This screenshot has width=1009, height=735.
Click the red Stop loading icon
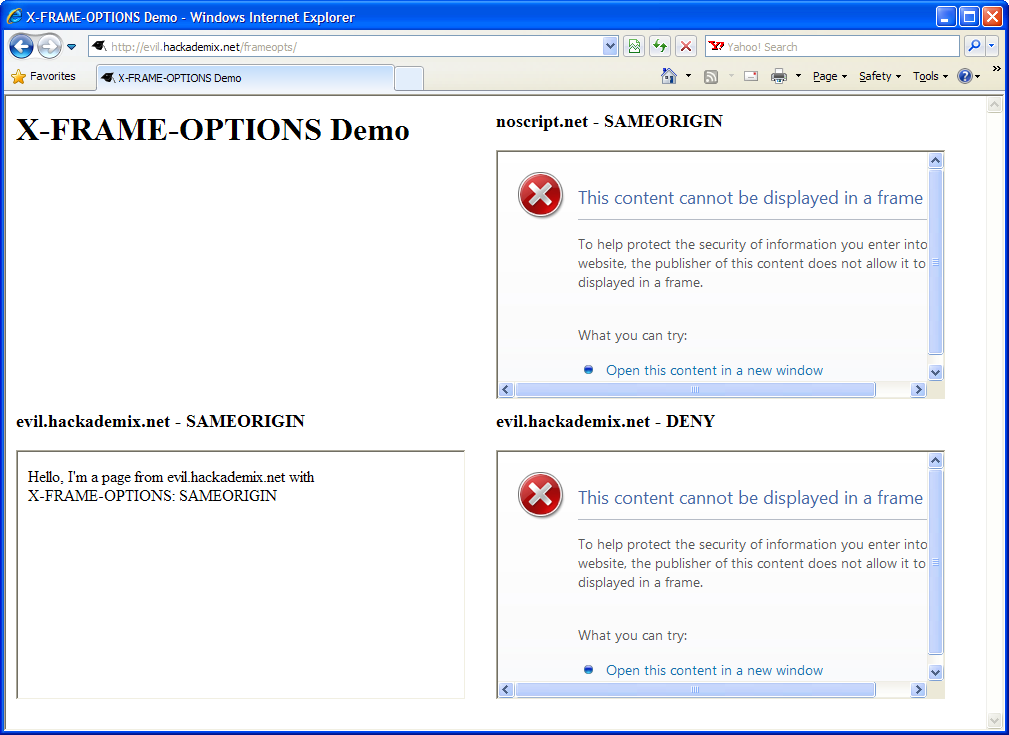686,46
